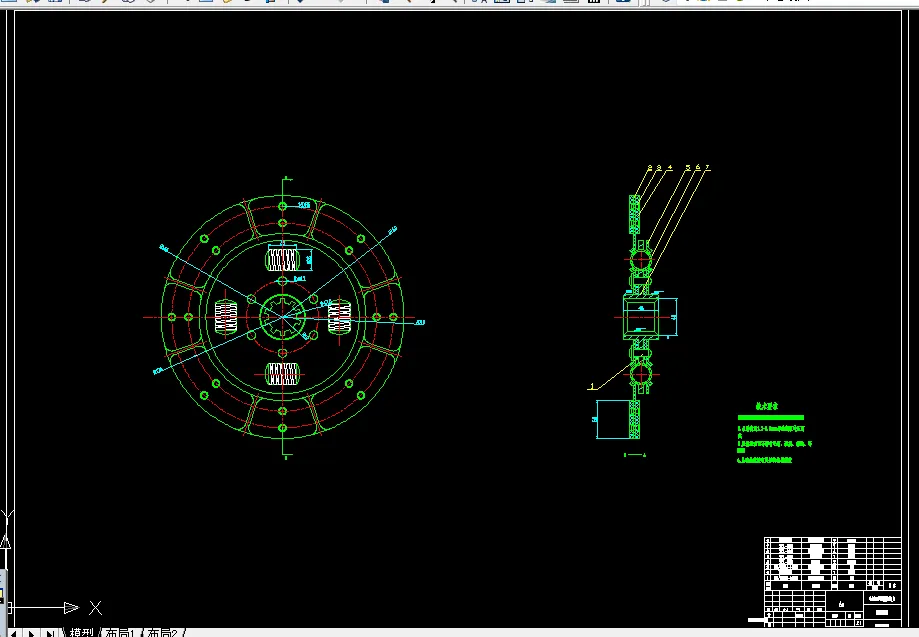The height and width of the screenshot is (637, 919).
Task: Select the part callout number 4
Action: tap(670, 168)
